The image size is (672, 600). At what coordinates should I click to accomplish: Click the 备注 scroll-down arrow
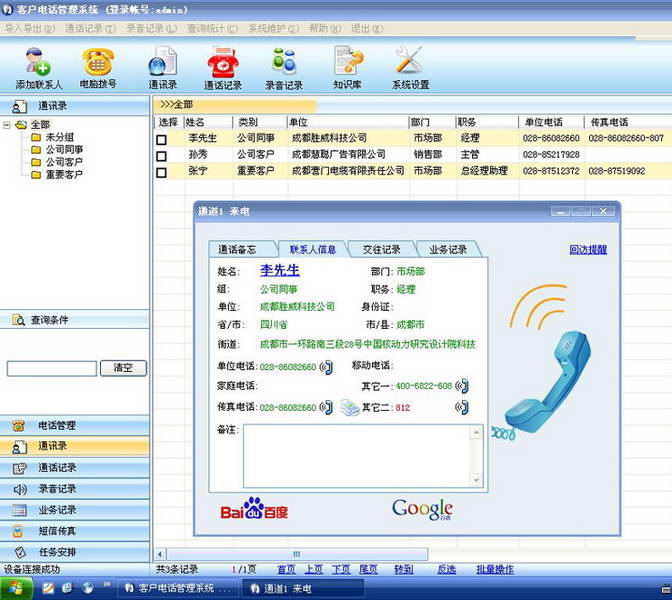point(476,480)
